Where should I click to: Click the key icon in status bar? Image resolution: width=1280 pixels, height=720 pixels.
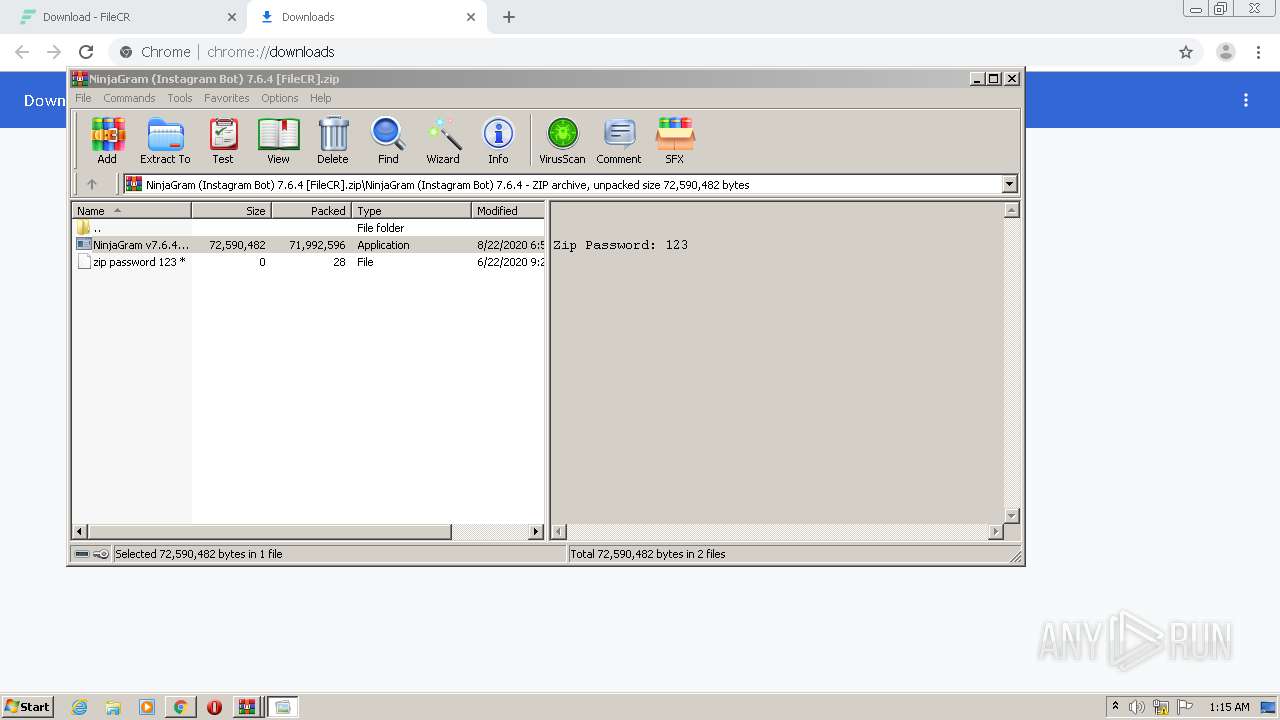click(101, 554)
